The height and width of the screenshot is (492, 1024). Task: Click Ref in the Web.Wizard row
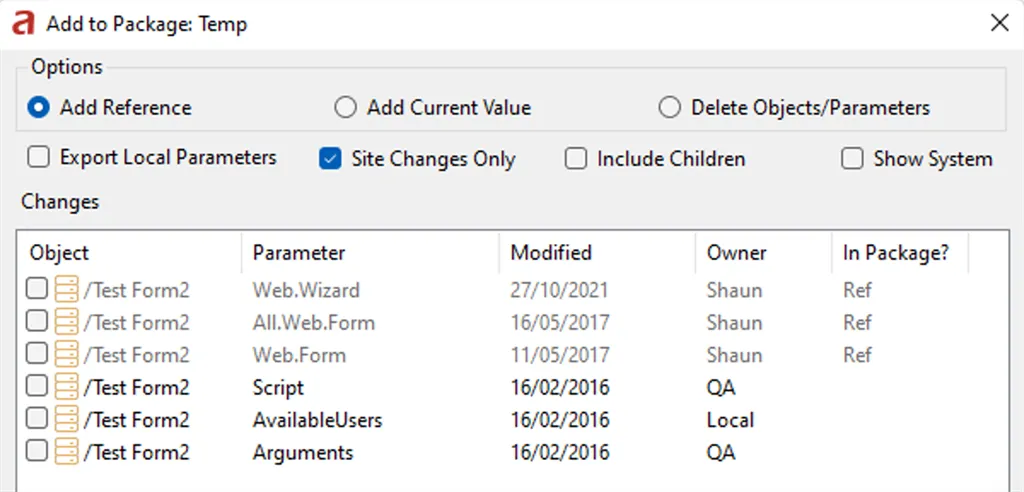pyautogui.click(x=857, y=290)
